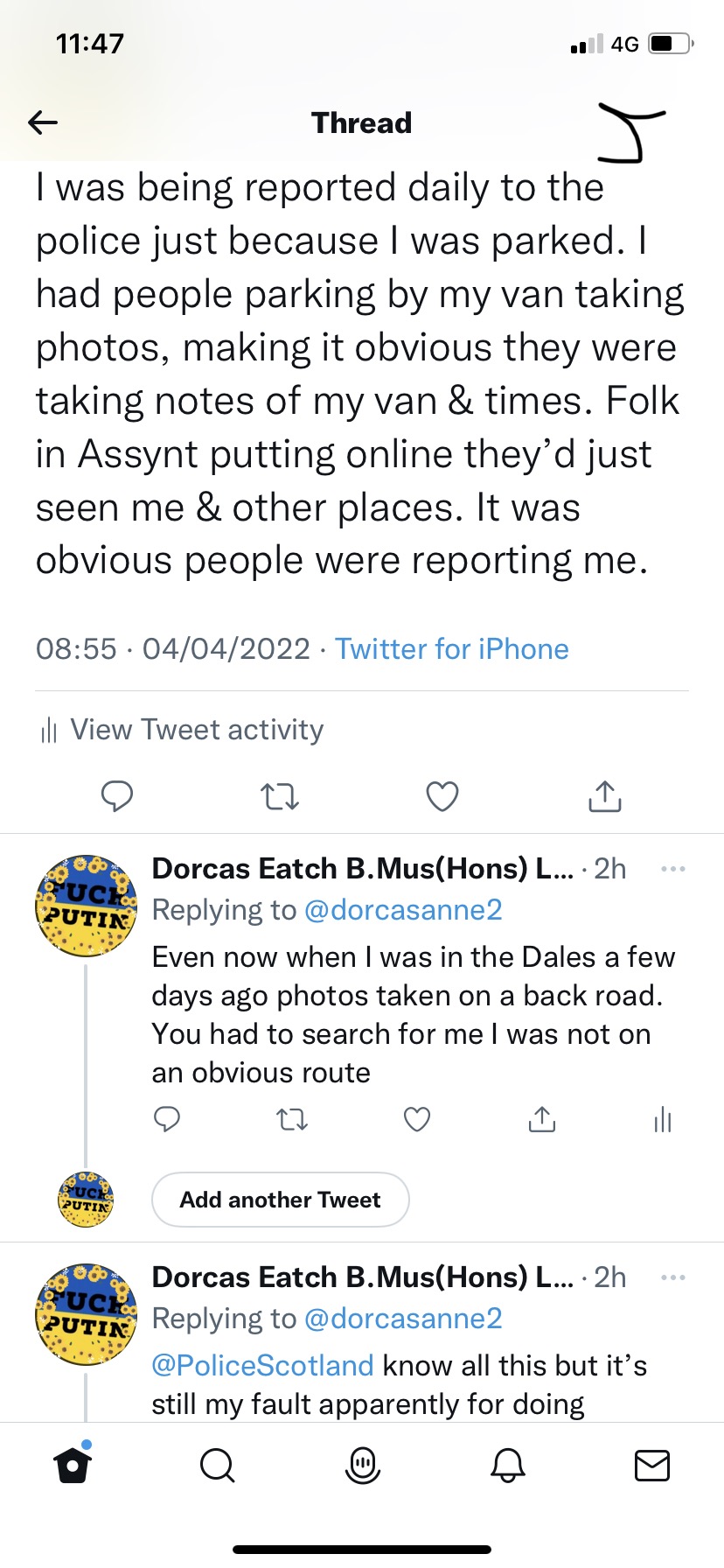The image size is (724, 1568).
Task: Like the Dales reply tweet
Action: [417, 1119]
